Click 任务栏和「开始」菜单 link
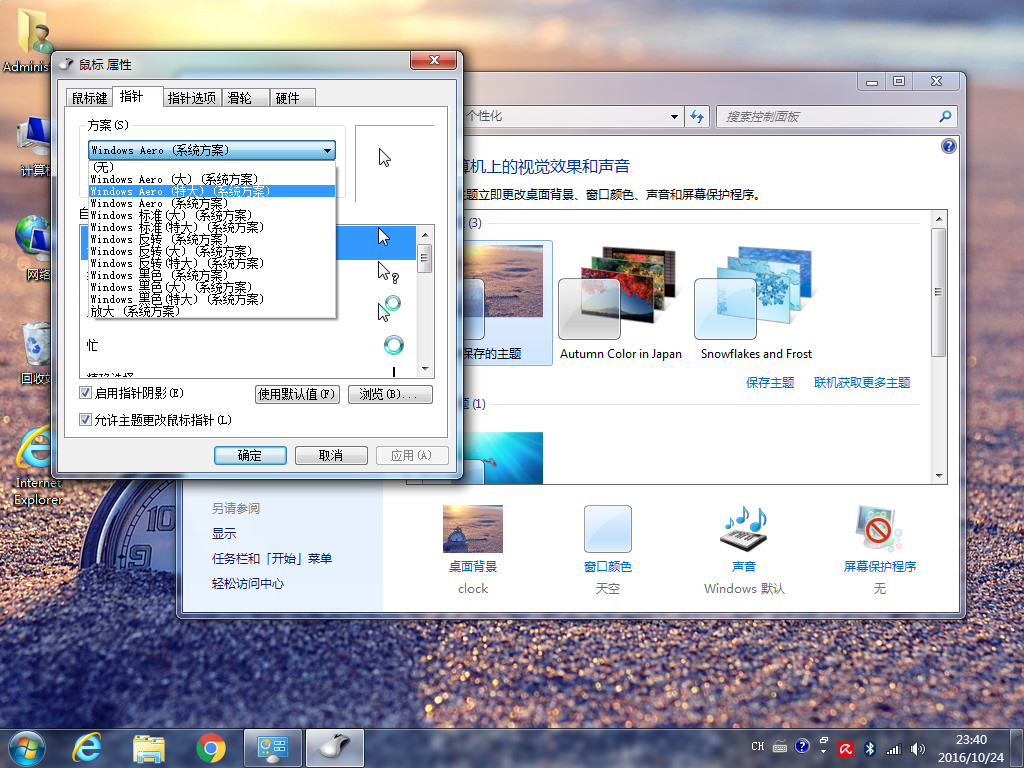The width and height of the screenshot is (1024, 768). (x=272, y=559)
